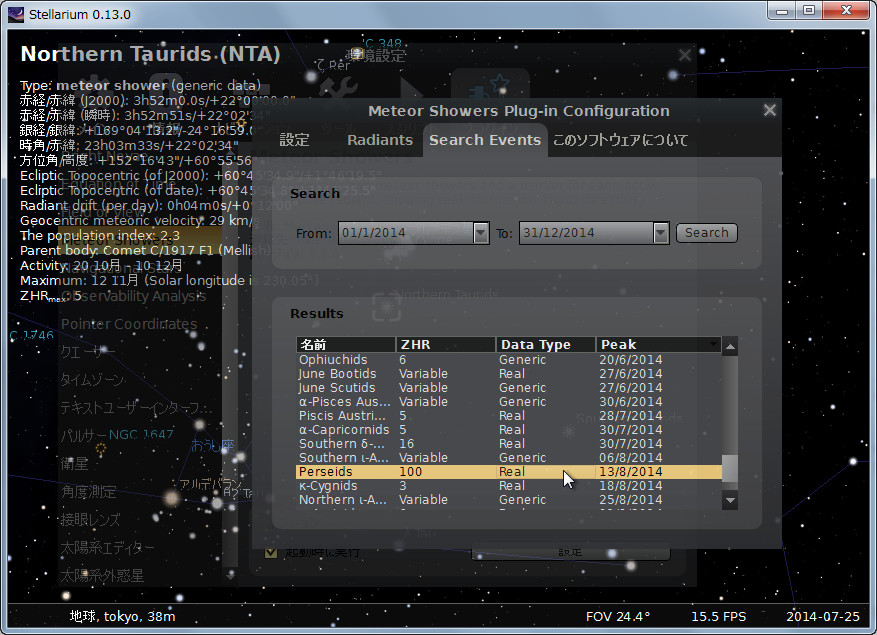The height and width of the screenshot is (635, 877).
Task: Click peak date 30/7/2014 of Southern δ row
Action: coord(630,444)
